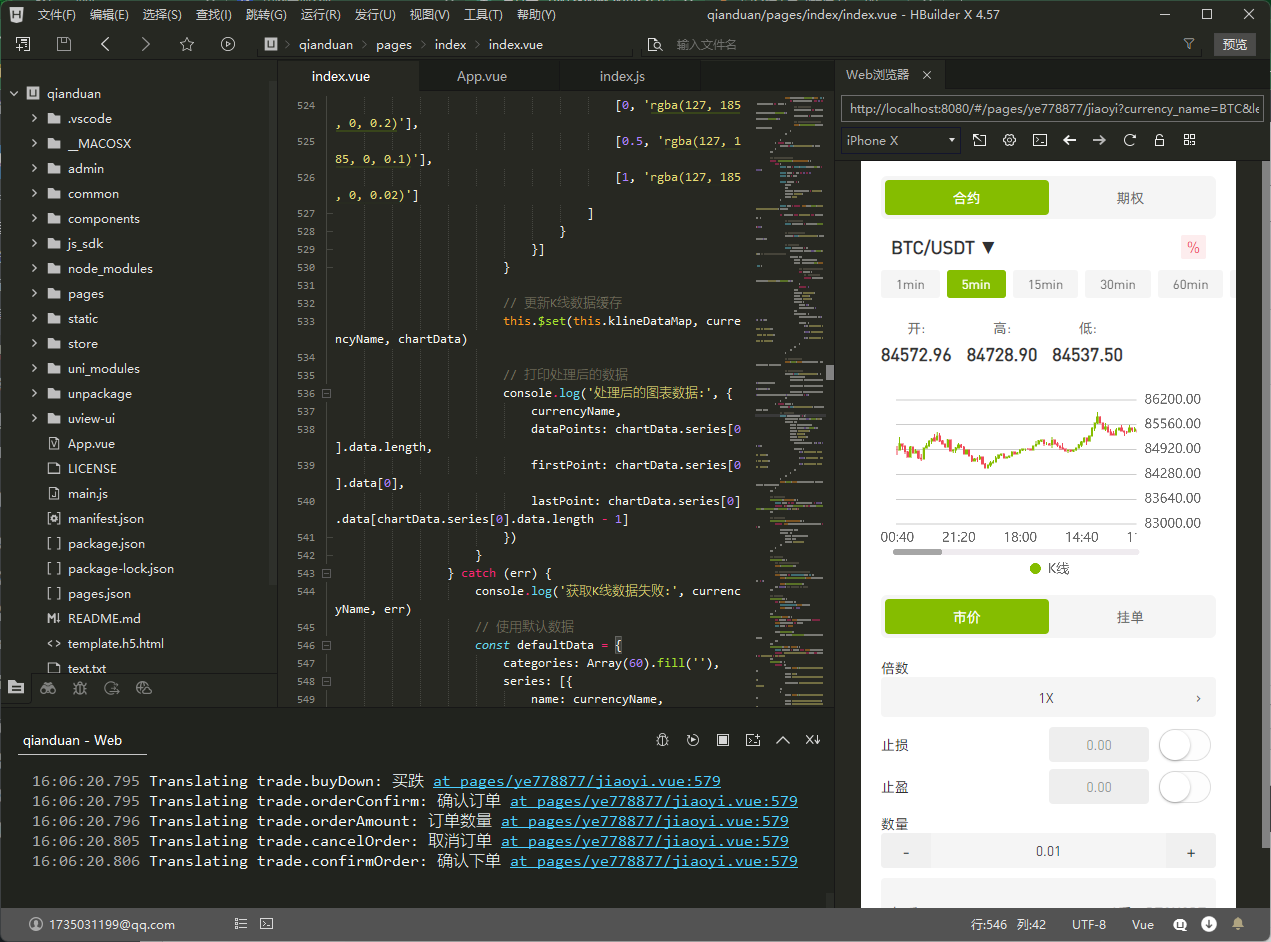This screenshot has height=942, width=1271.
Task: Select the 60min interval option
Action: point(1190,284)
